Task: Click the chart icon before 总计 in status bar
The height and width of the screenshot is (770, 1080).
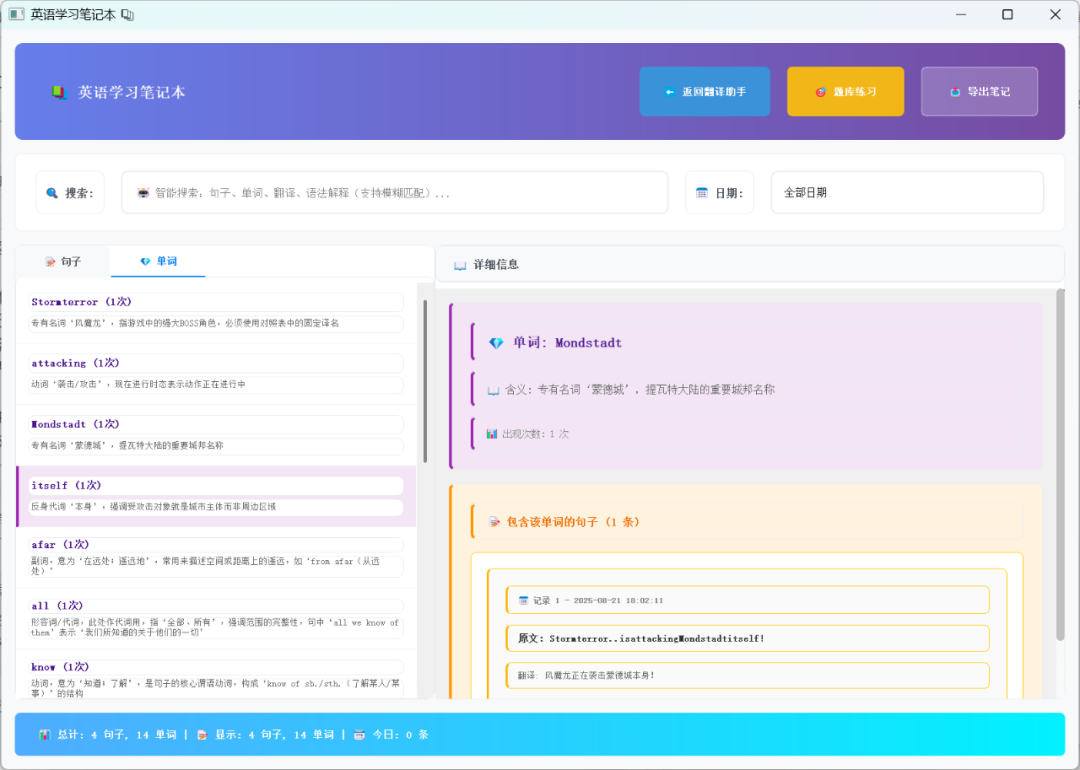Action: [45, 735]
